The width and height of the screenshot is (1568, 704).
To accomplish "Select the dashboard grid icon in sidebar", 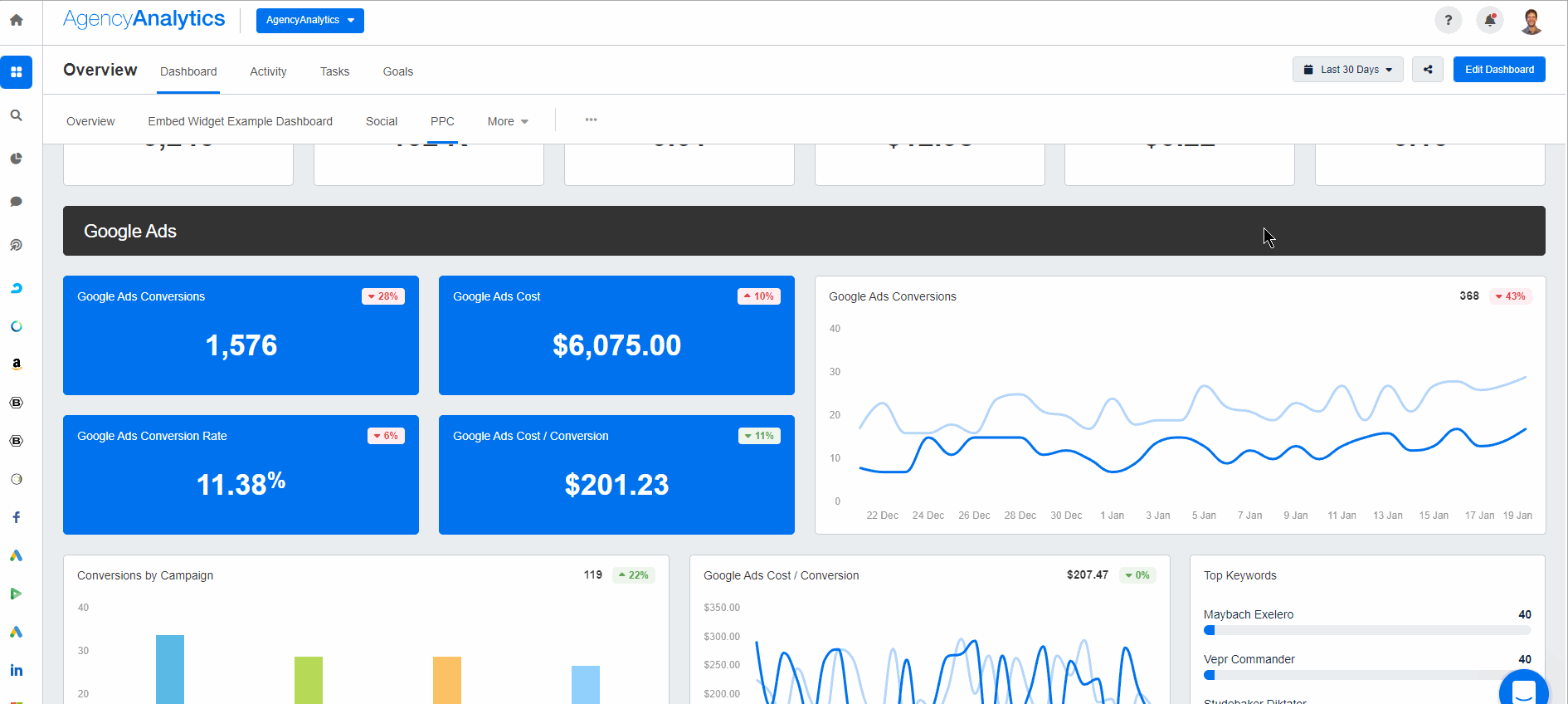I will click(x=16, y=72).
